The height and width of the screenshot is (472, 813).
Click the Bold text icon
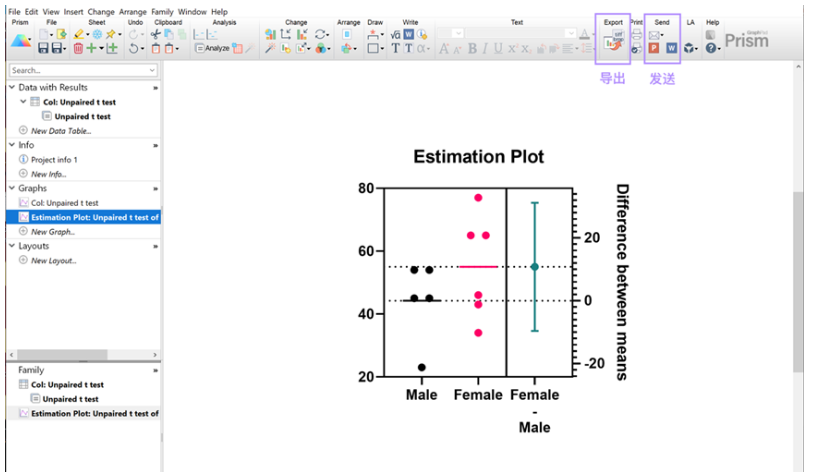(472, 48)
